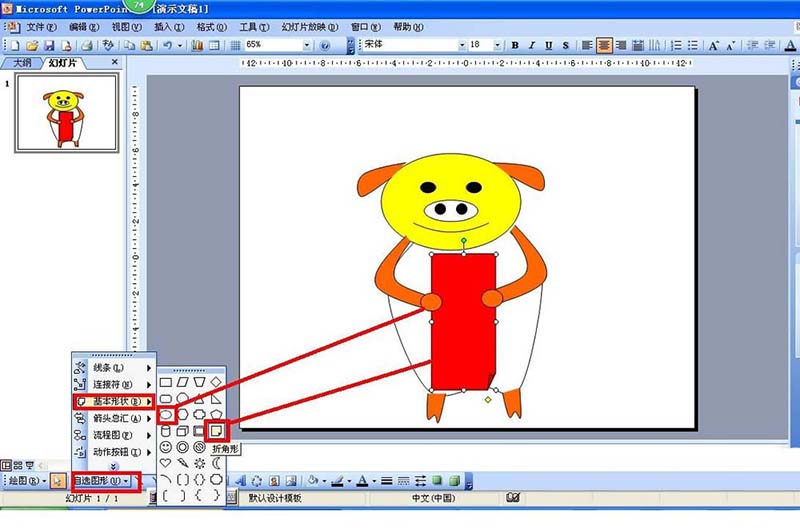Undo the last action
Screen dimensions: 800x530
point(167,45)
